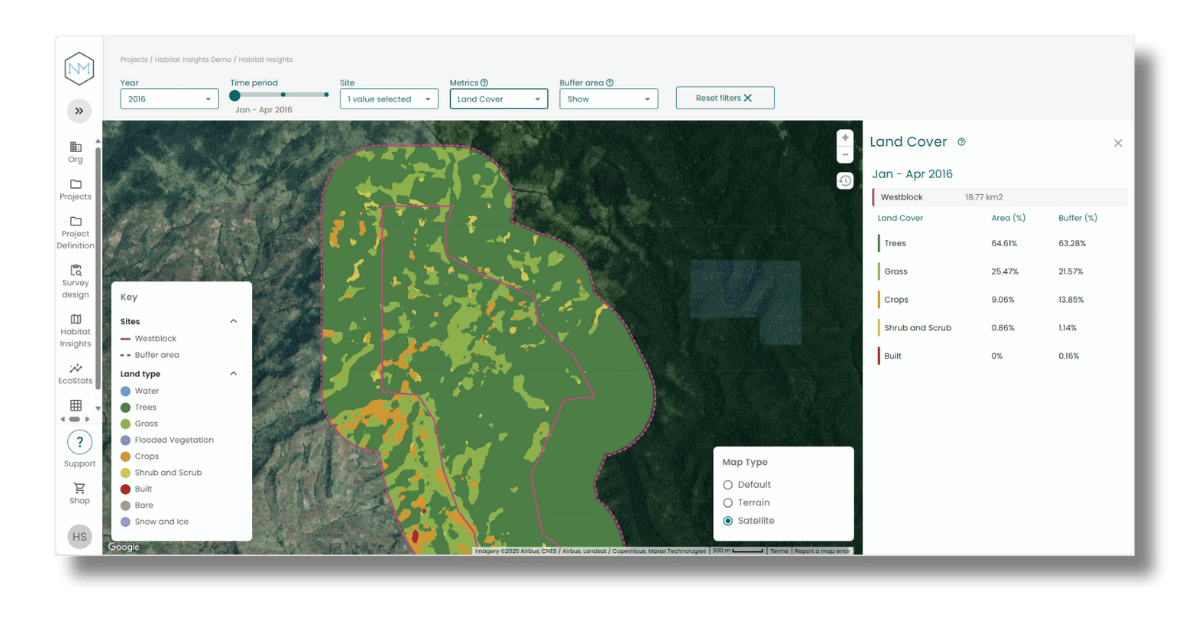
Task: Open the Survey design sidebar icon
Action: 76,281
